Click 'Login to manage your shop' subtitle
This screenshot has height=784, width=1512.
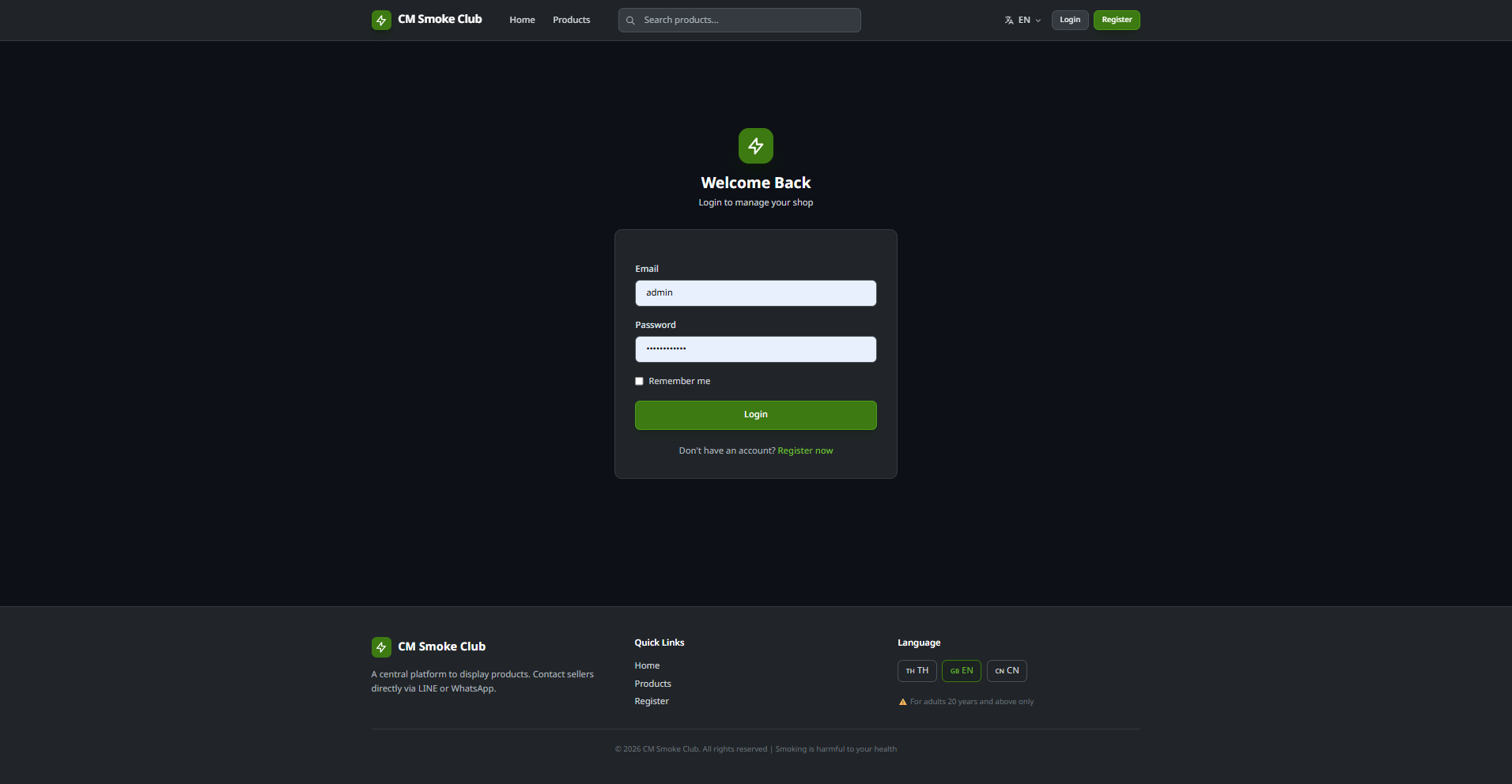[x=756, y=202]
